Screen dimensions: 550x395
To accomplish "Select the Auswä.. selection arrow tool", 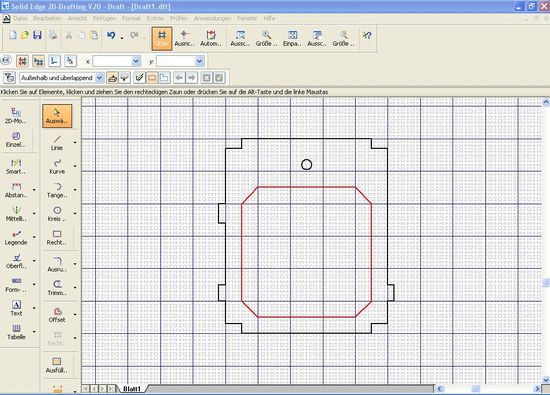I will click(57, 116).
